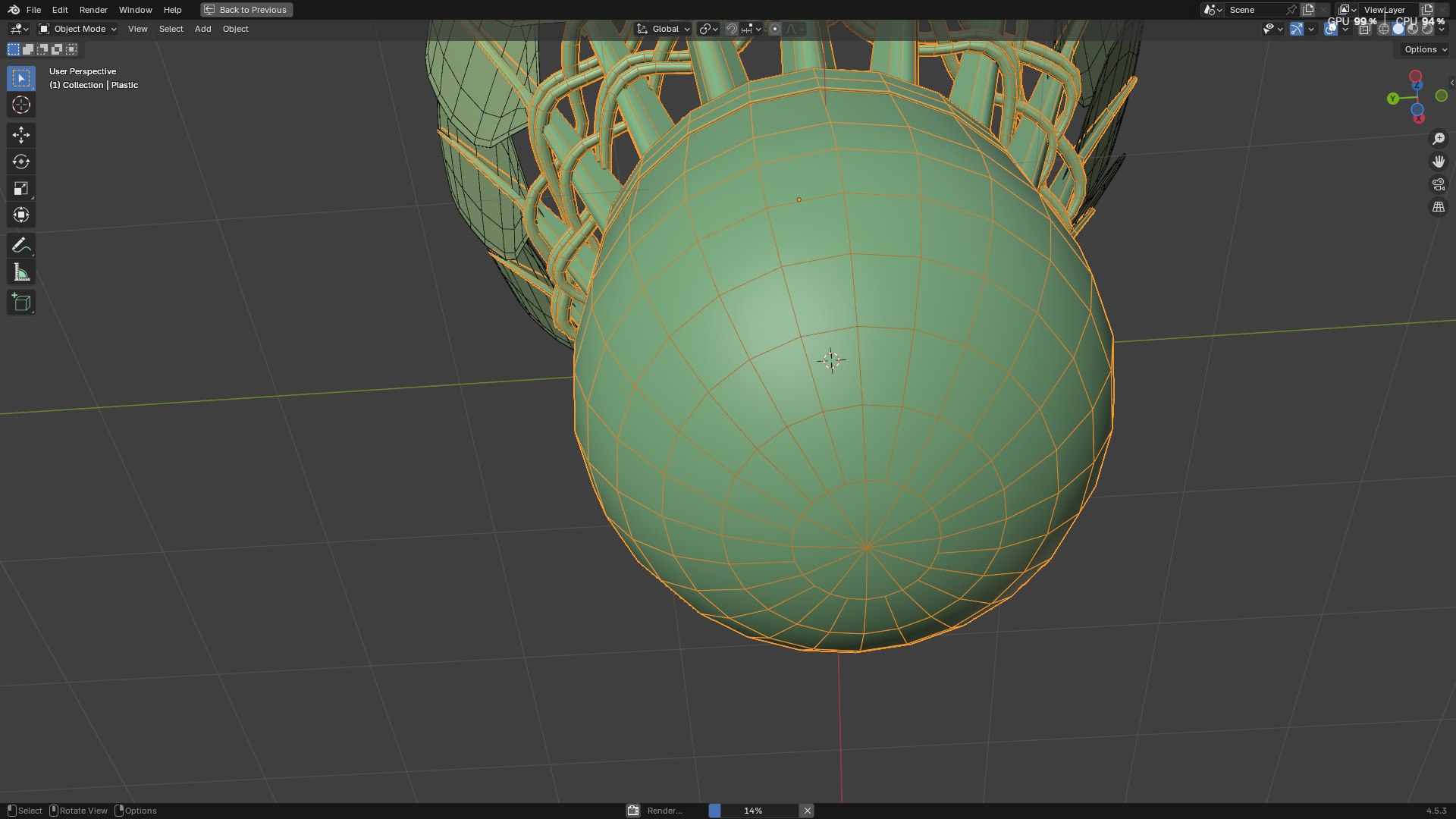Select the Rotate tool
This screenshot has width=1456, height=819.
click(21, 162)
